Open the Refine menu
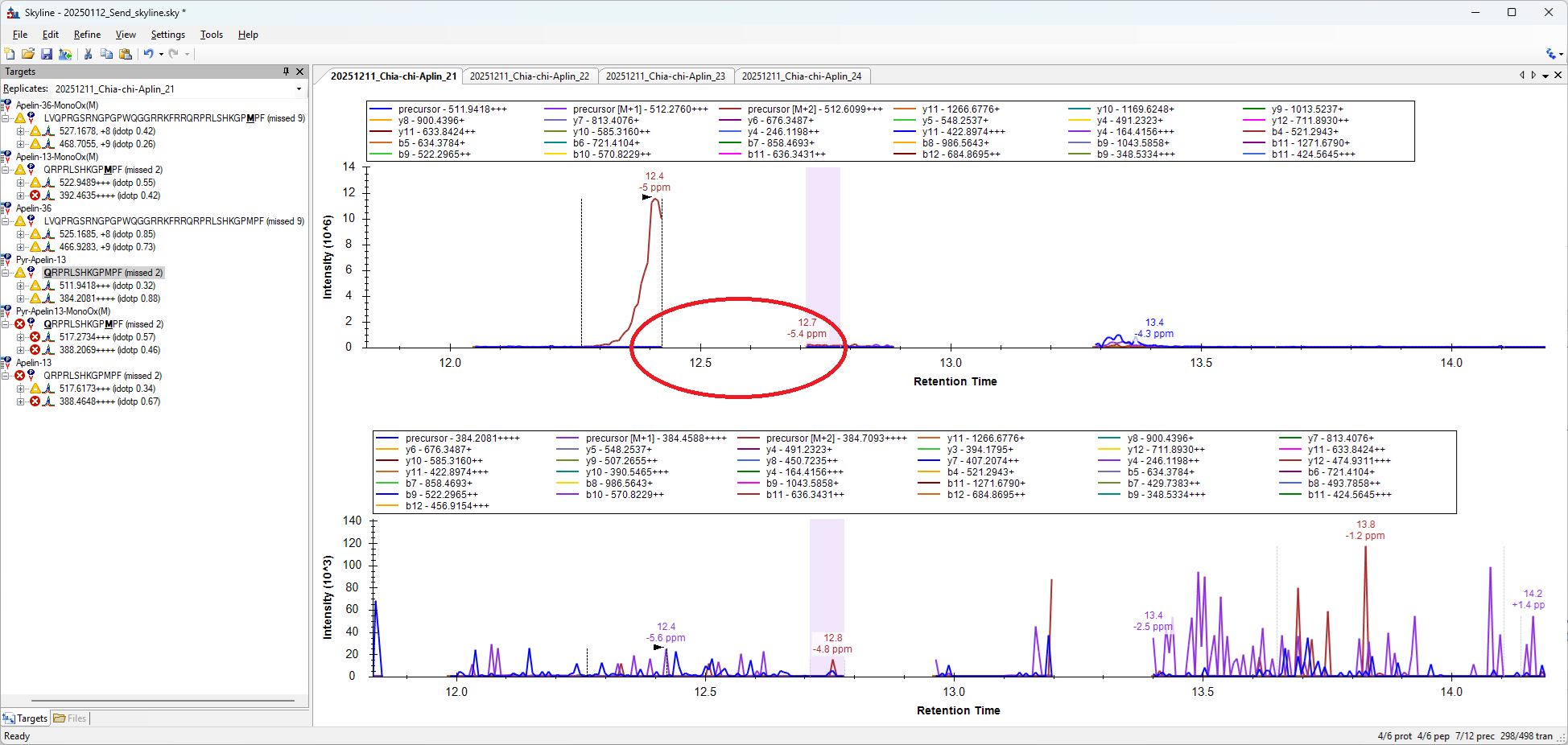 click(87, 35)
